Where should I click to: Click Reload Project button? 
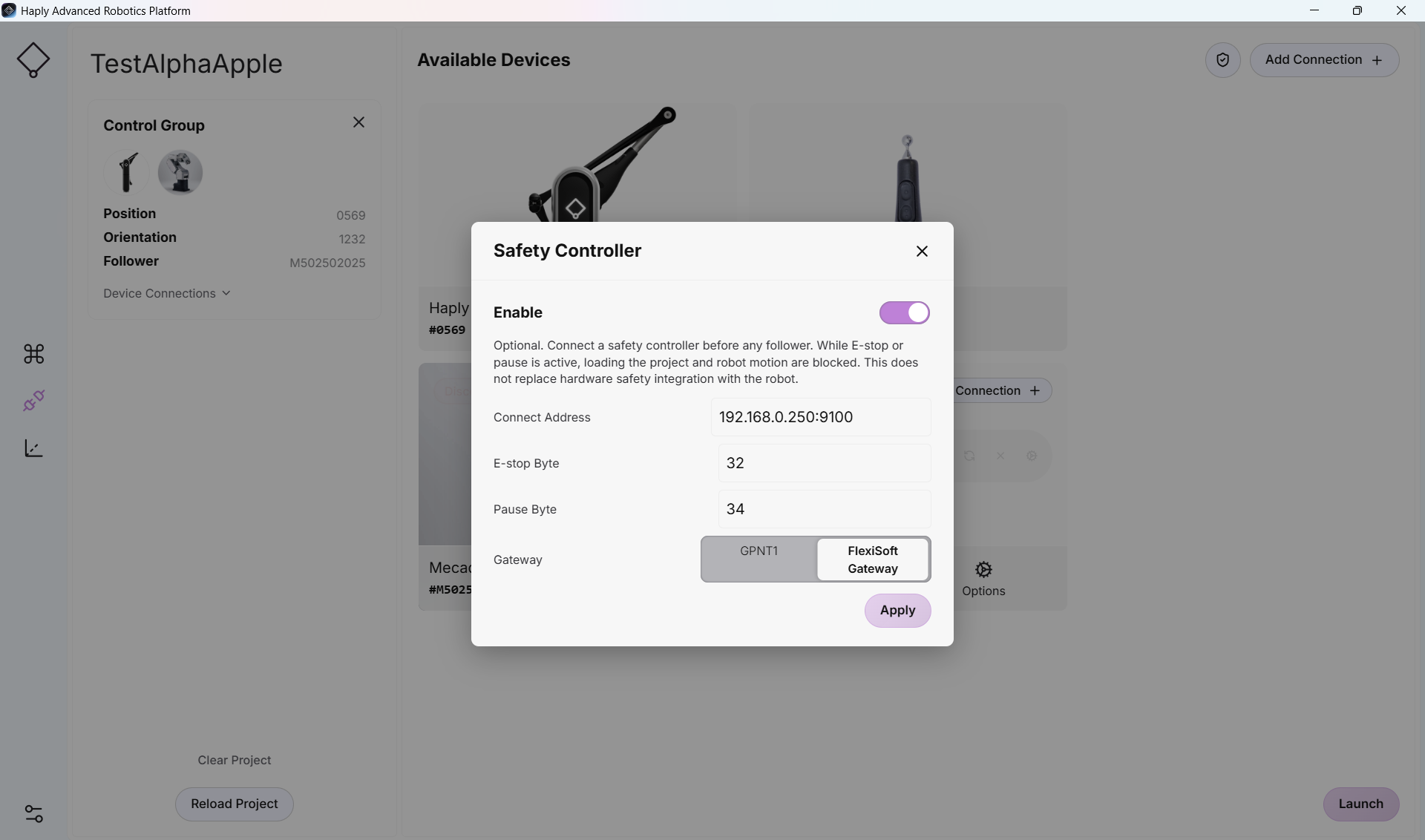click(235, 804)
